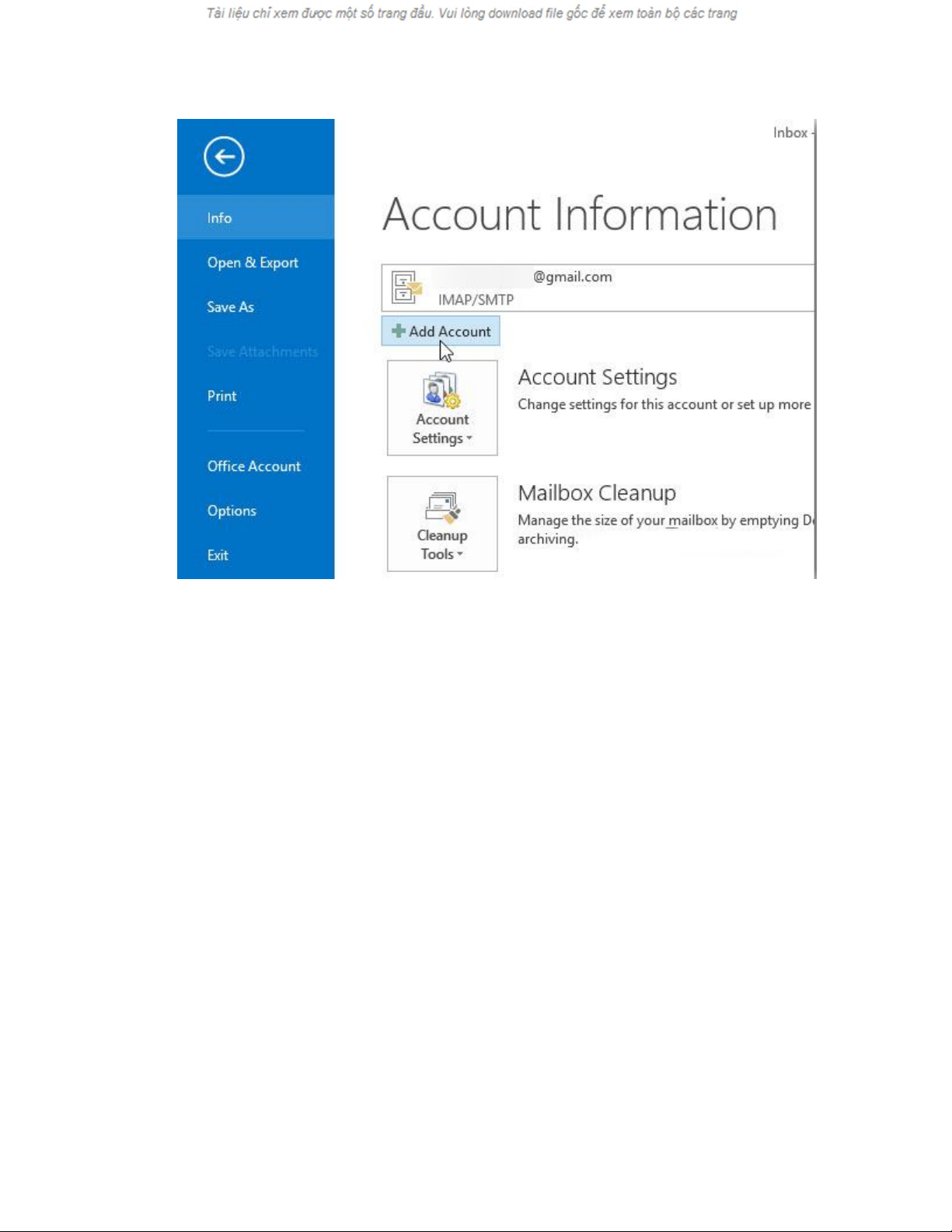Click the back arrow circle icon
Screen dimensions: 952x1232
pos(224,156)
